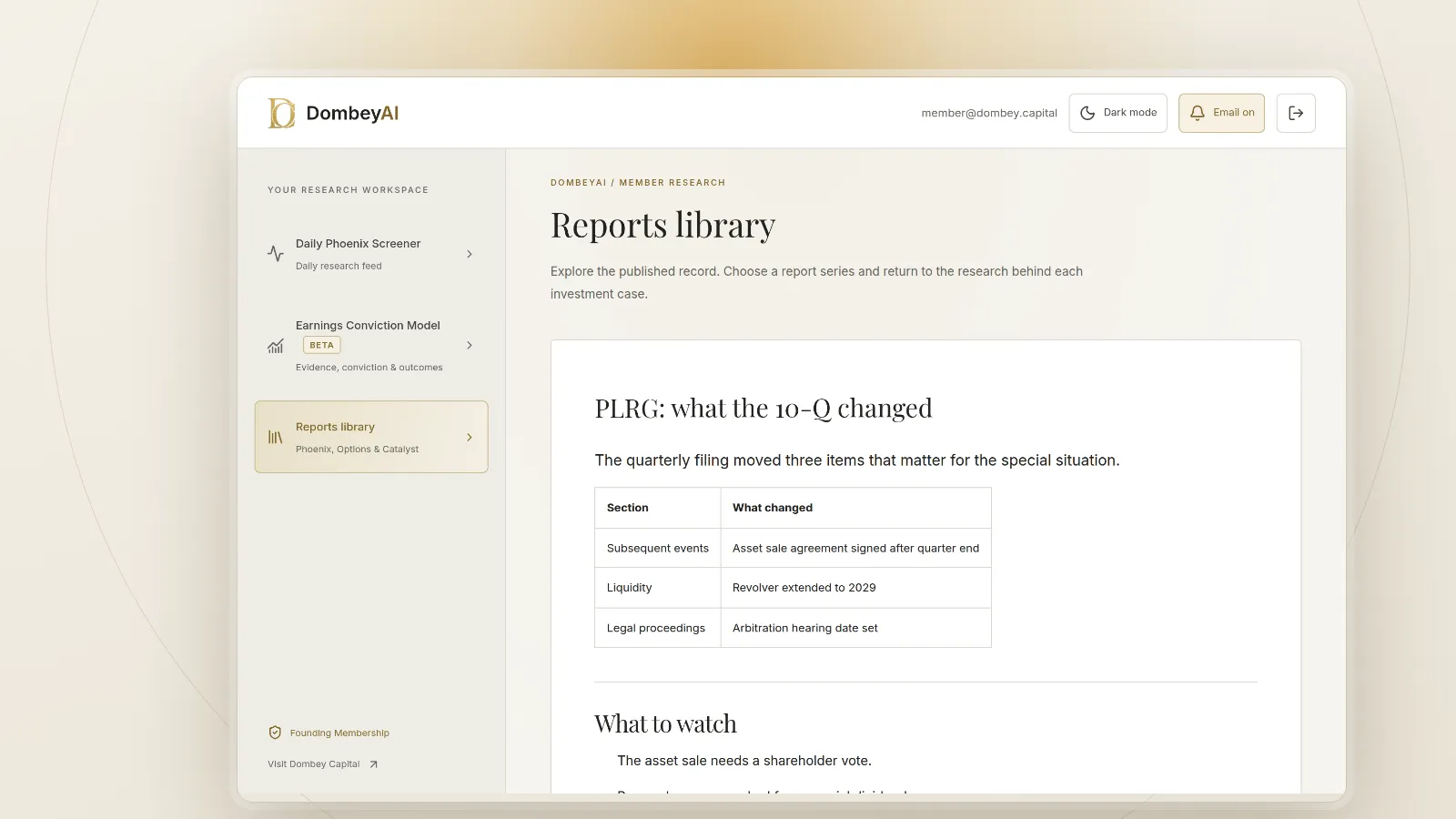Click the DombeyAI logo icon
This screenshot has height=819, width=1456.
coord(281,113)
